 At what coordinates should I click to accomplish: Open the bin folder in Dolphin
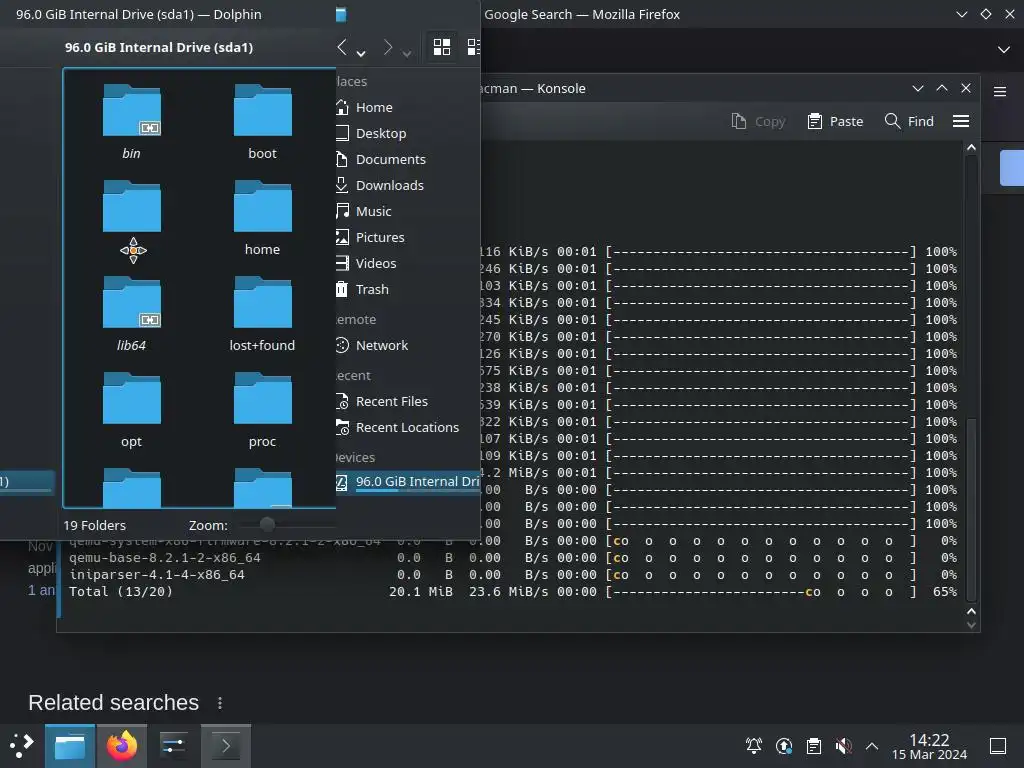(131, 122)
